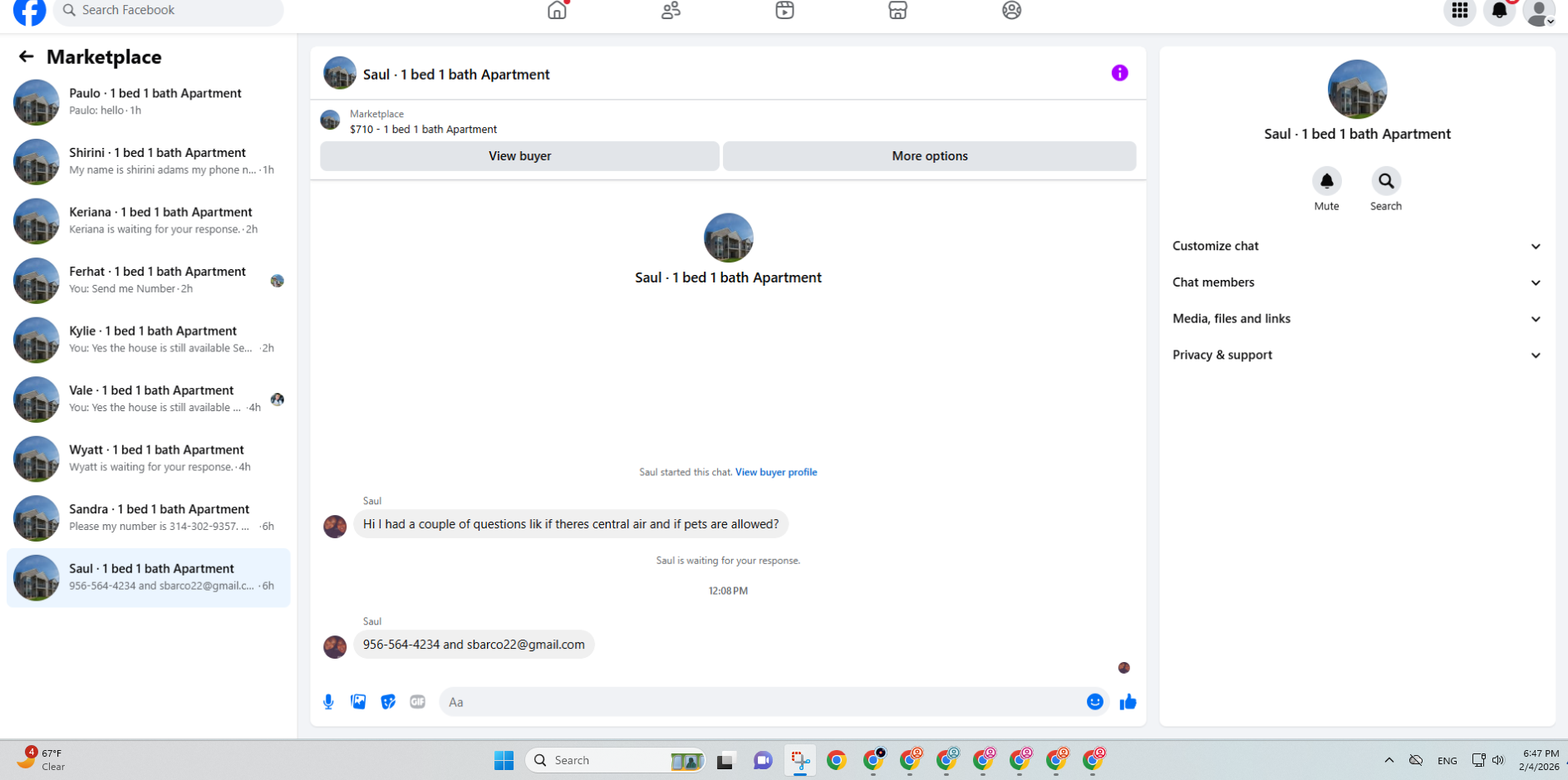This screenshot has height=780, width=1568.
Task: Click the purple conversation info icon
Action: pyautogui.click(x=1120, y=73)
